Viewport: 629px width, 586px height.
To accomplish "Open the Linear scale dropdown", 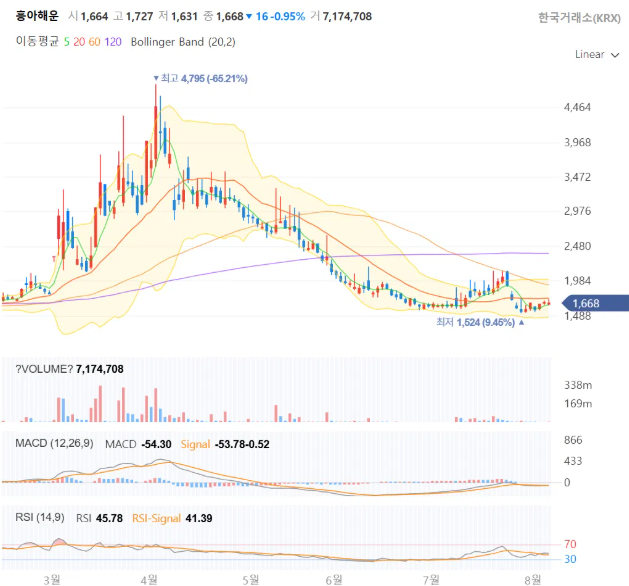I will [x=597, y=55].
